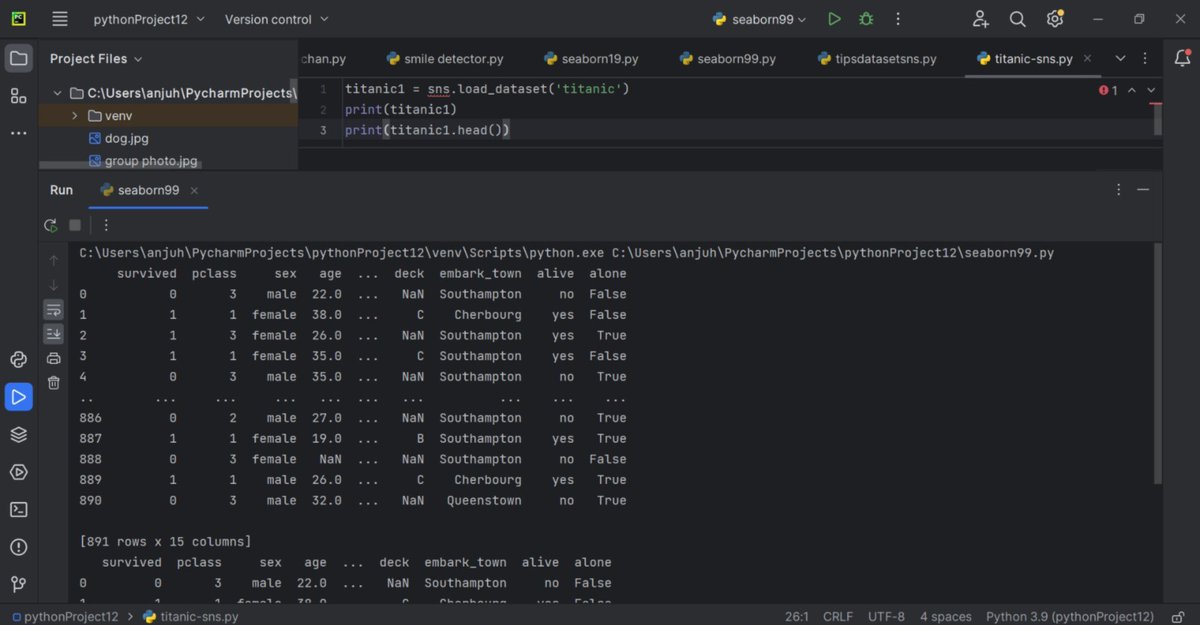The height and width of the screenshot is (625, 1200).
Task: Place cursor on print(titanic1.head()) line
Action: [428, 130]
